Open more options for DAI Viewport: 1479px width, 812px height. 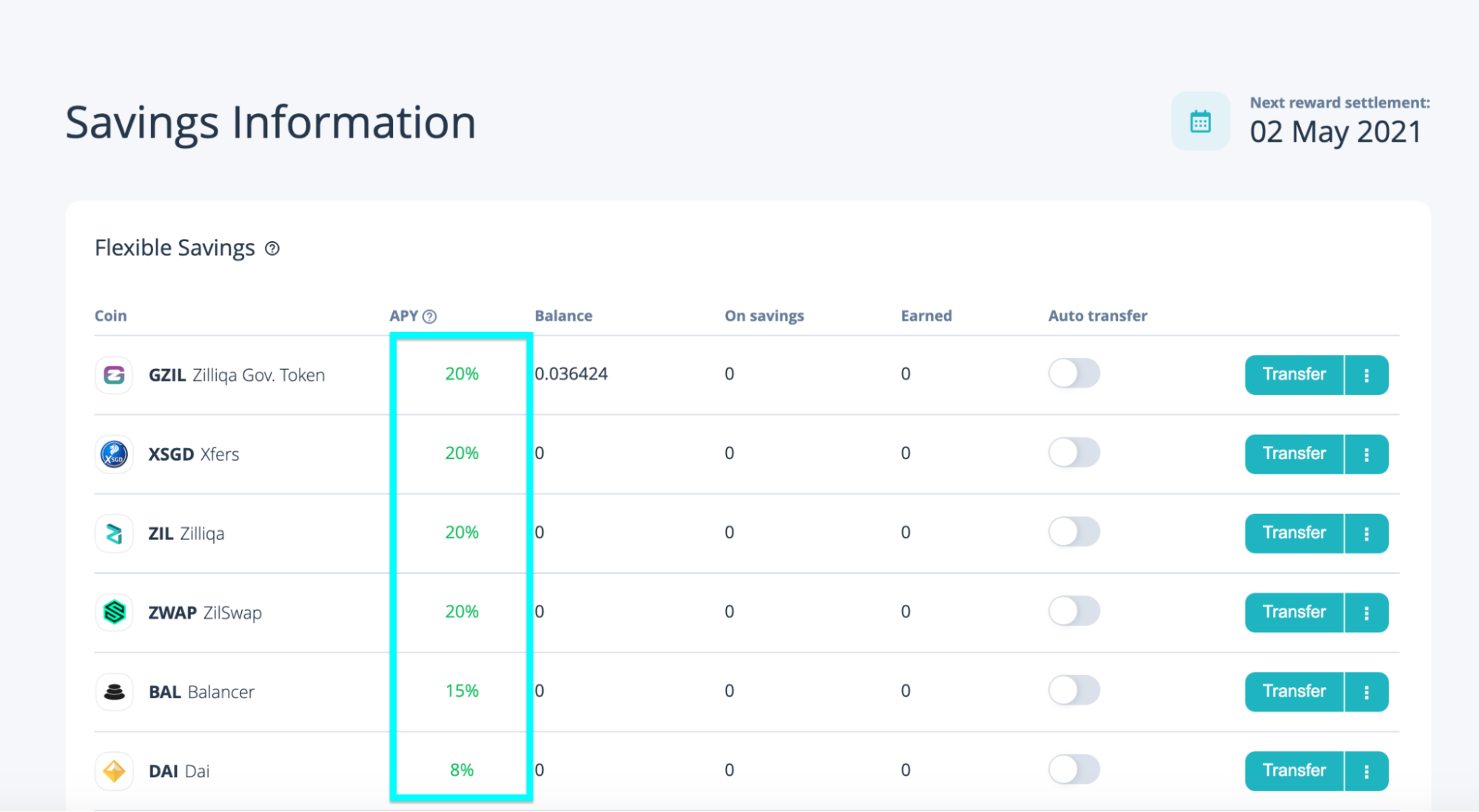click(x=1367, y=771)
